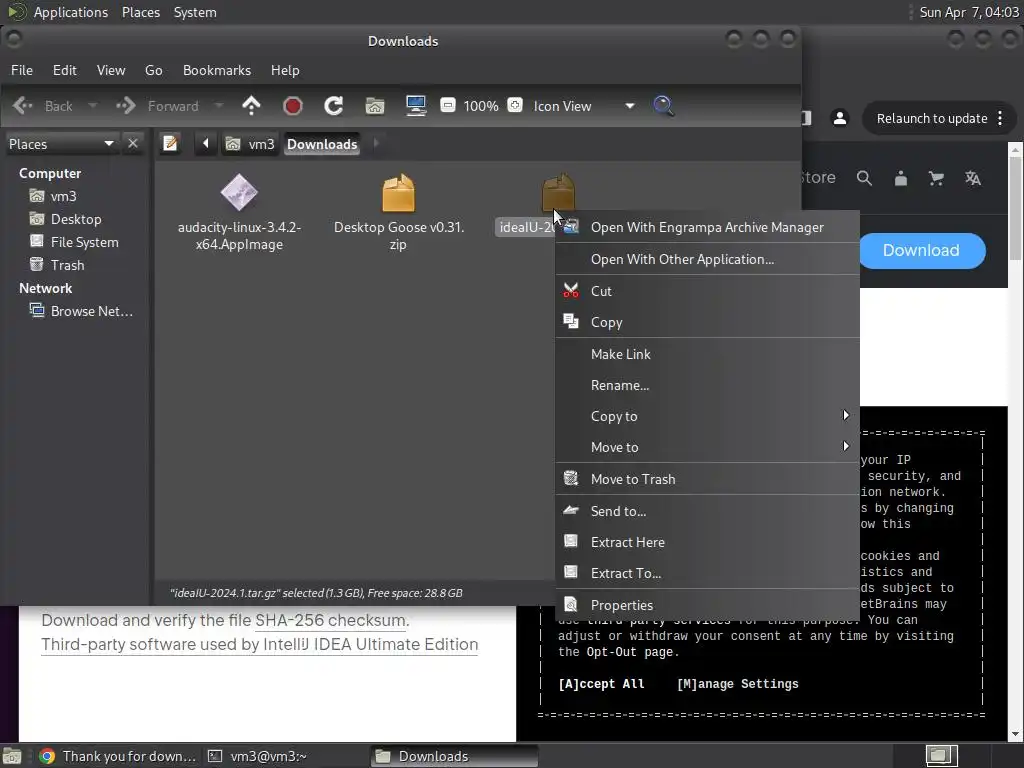Image resolution: width=1024 pixels, height=768 pixels.
Task: Select Cut from the context menu
Action: coord(707,291)
